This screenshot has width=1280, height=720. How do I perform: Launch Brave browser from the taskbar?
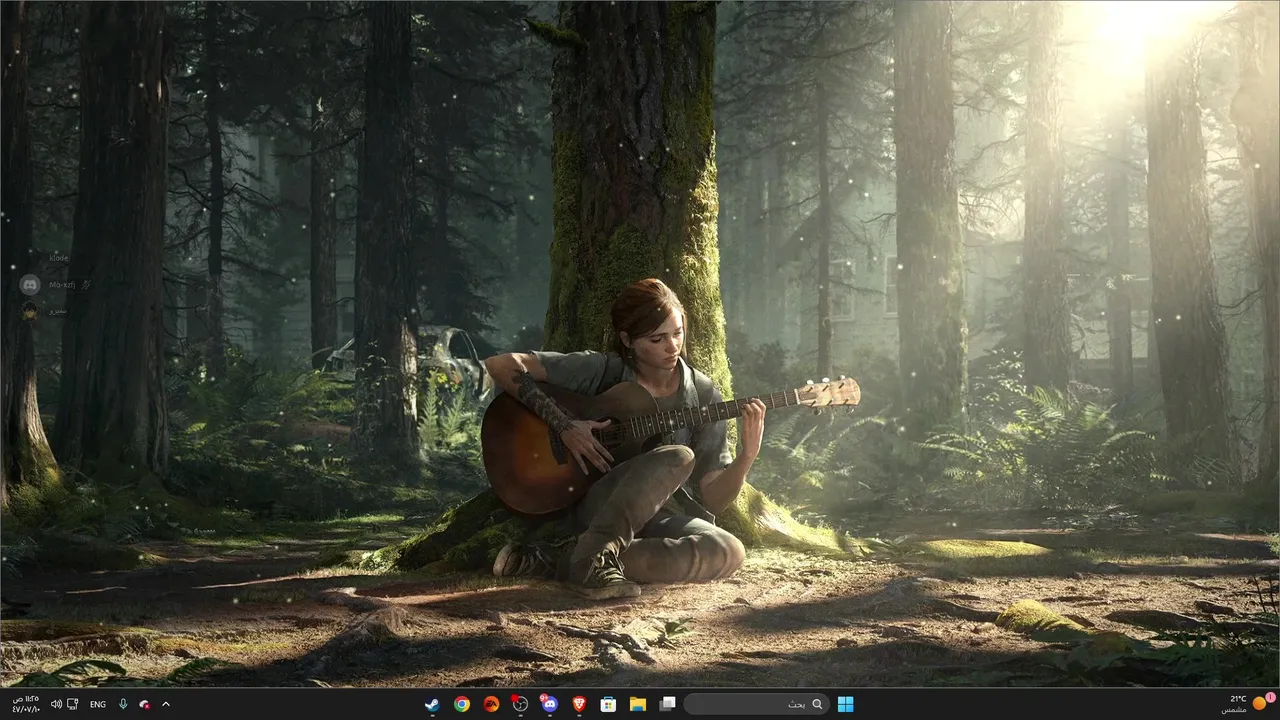tap(579, 704)
